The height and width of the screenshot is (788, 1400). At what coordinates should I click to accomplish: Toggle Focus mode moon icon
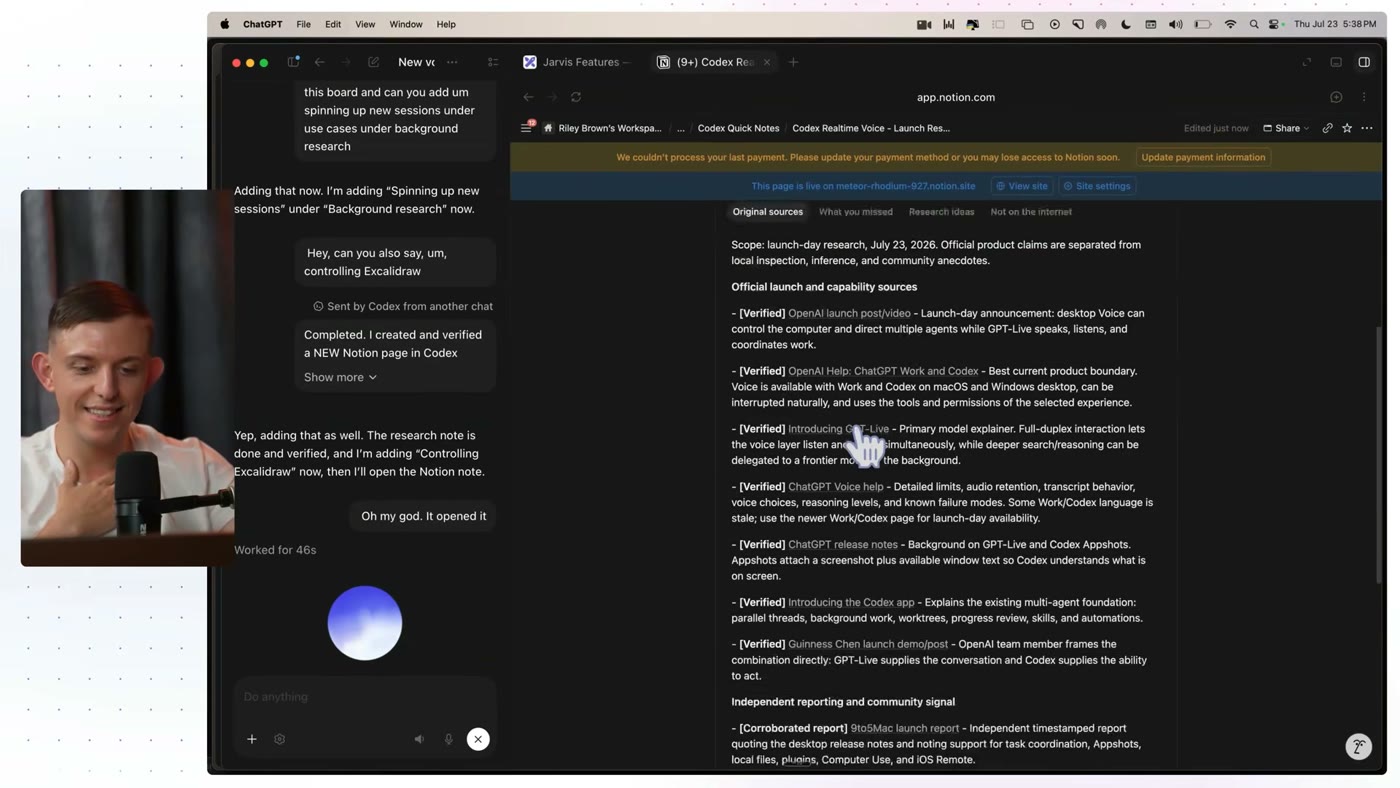(1126, 24)
